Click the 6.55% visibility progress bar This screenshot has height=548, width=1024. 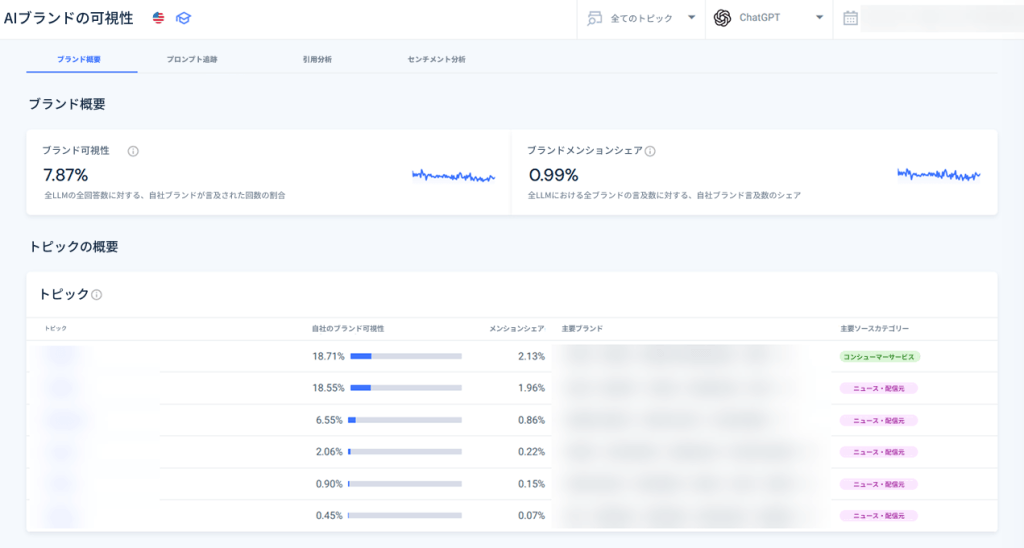[406, 420]
